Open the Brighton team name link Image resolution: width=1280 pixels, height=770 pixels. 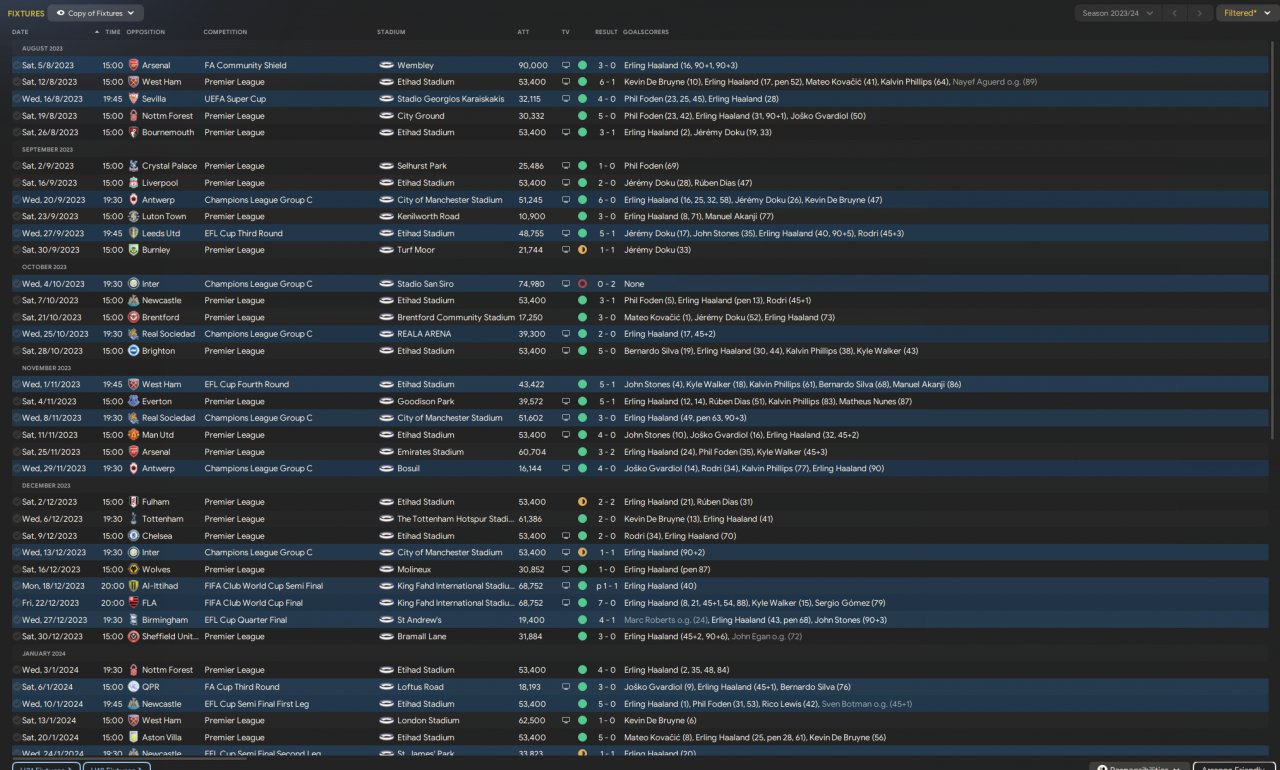pyautogui.click(x=158, y=351)
